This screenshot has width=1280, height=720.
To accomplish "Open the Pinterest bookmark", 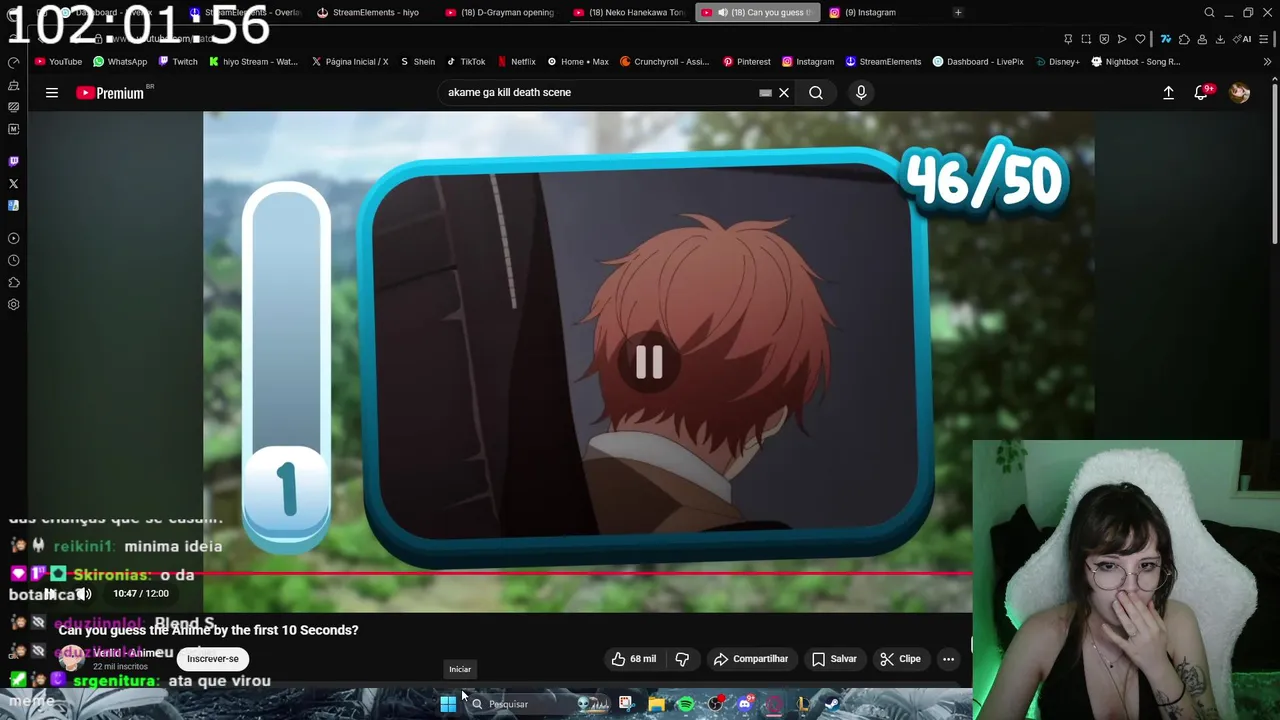I will (746, 62).
